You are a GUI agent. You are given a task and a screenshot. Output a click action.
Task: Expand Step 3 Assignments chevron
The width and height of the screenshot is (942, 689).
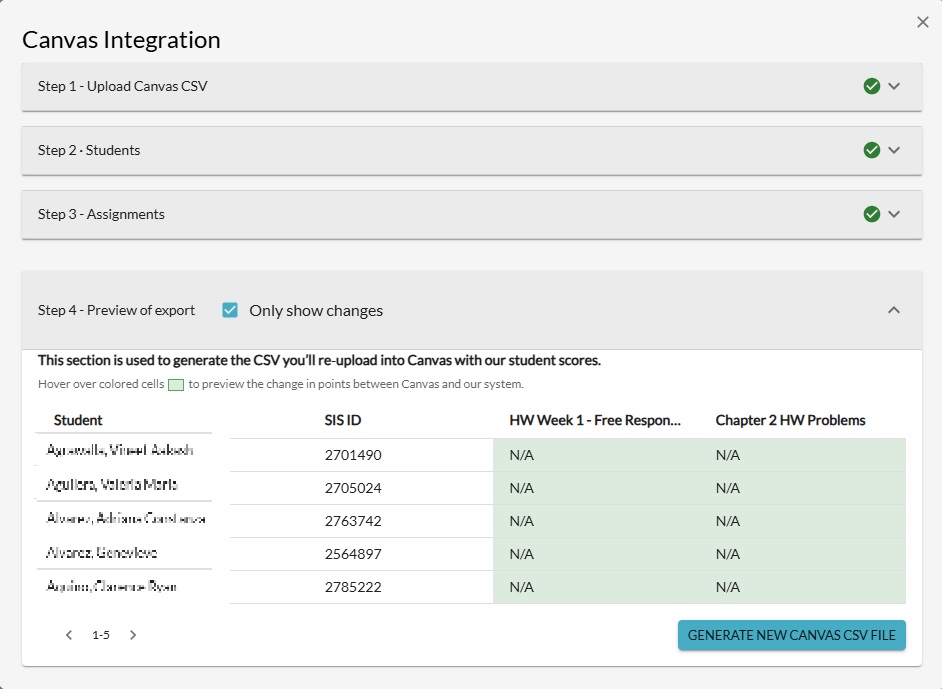tap(894, 214)
